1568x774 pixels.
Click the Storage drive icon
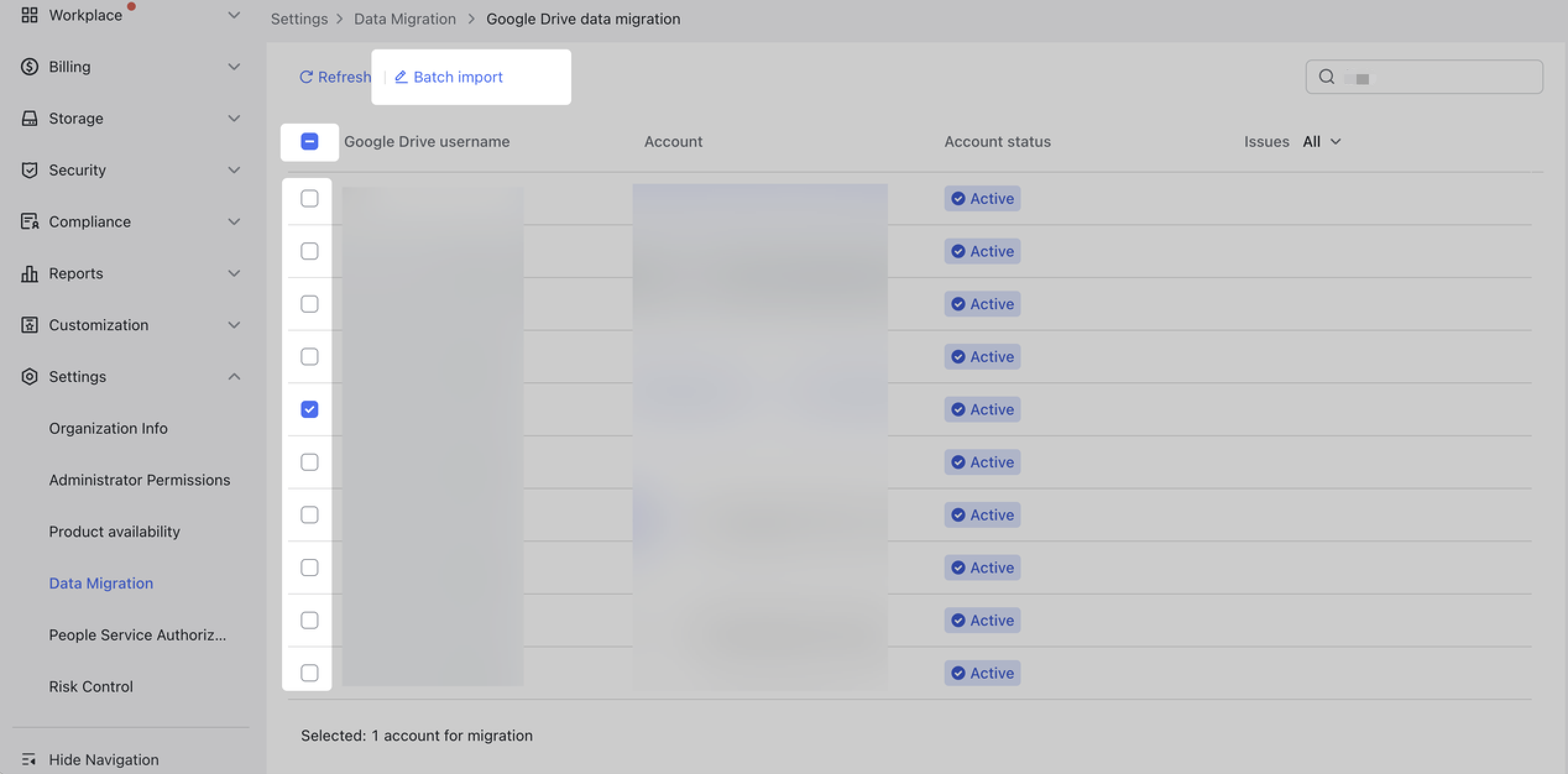pos(30,118)
